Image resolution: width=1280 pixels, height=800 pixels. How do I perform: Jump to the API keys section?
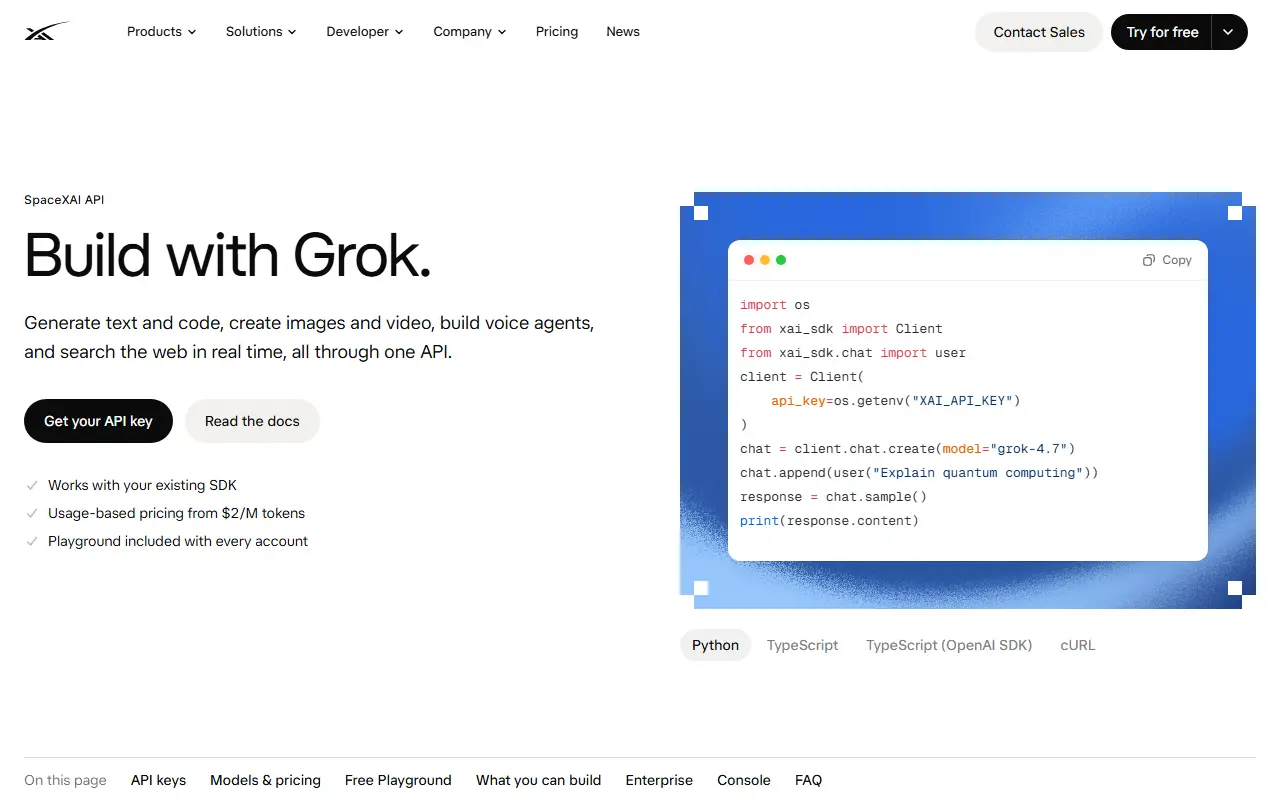click(158, 780)
